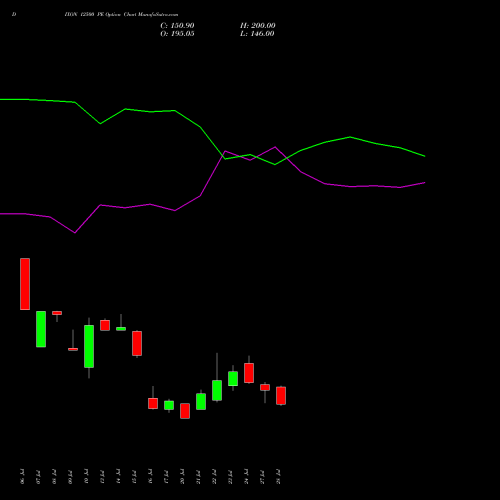Click the low value L: 146.00
500x500 pixels.
pos(257,34)
